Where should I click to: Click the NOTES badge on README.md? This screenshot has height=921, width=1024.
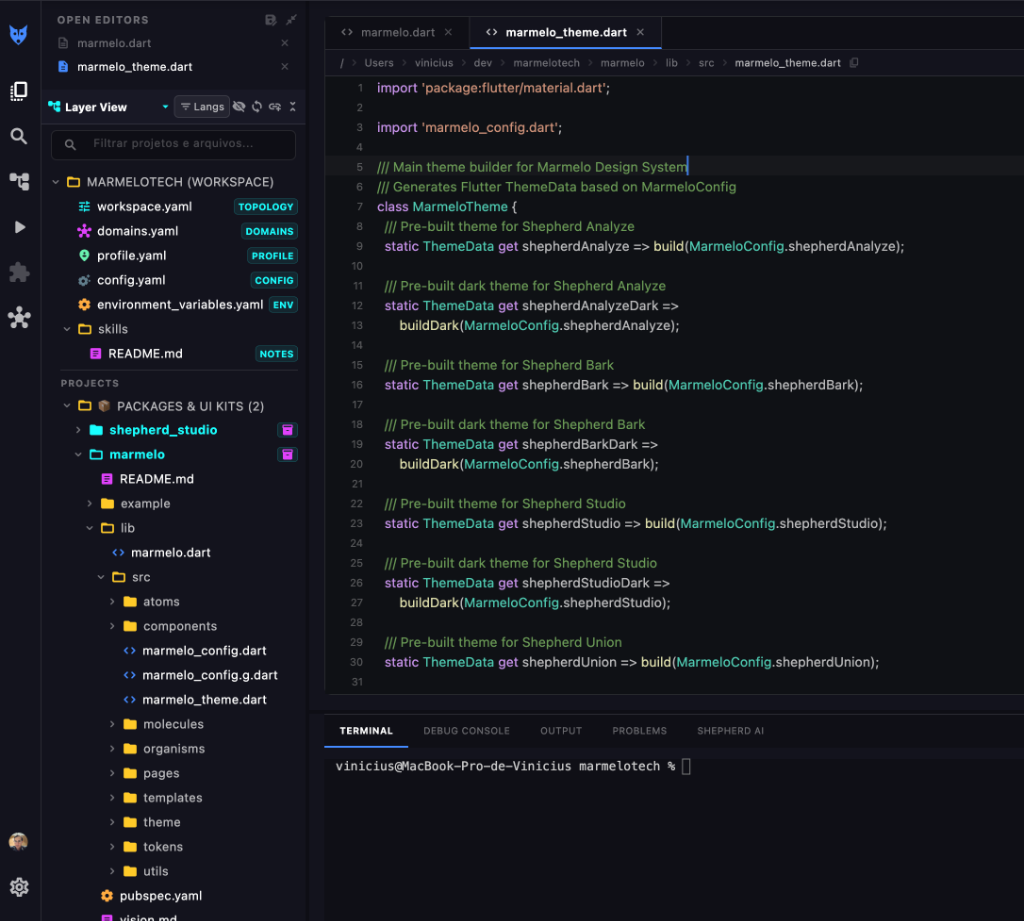[276, 353]
